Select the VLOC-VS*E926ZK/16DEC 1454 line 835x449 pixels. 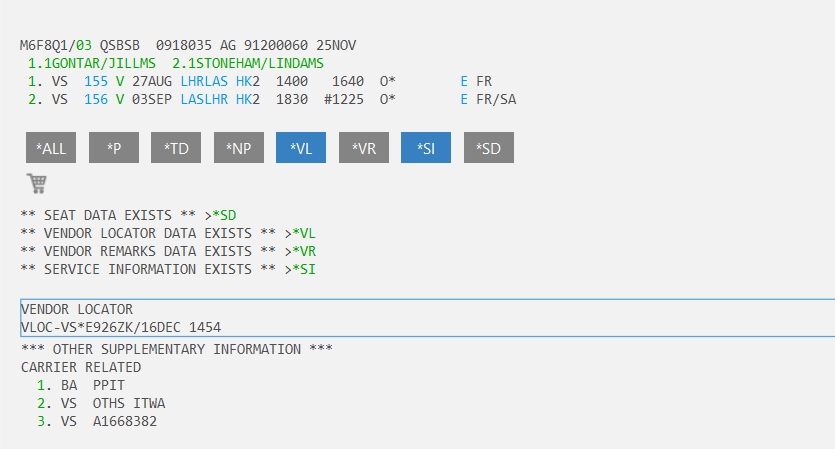click(x=121, y=327)
